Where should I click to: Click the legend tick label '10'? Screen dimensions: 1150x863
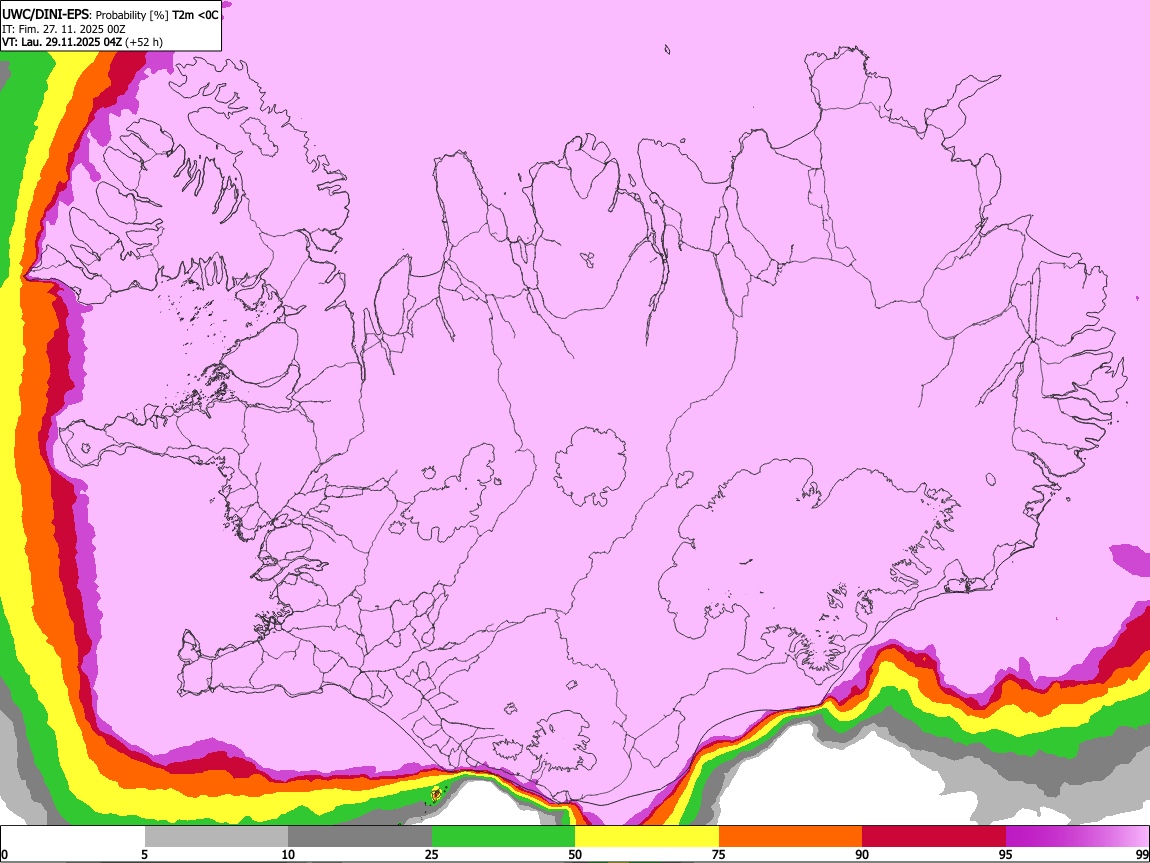288,854
